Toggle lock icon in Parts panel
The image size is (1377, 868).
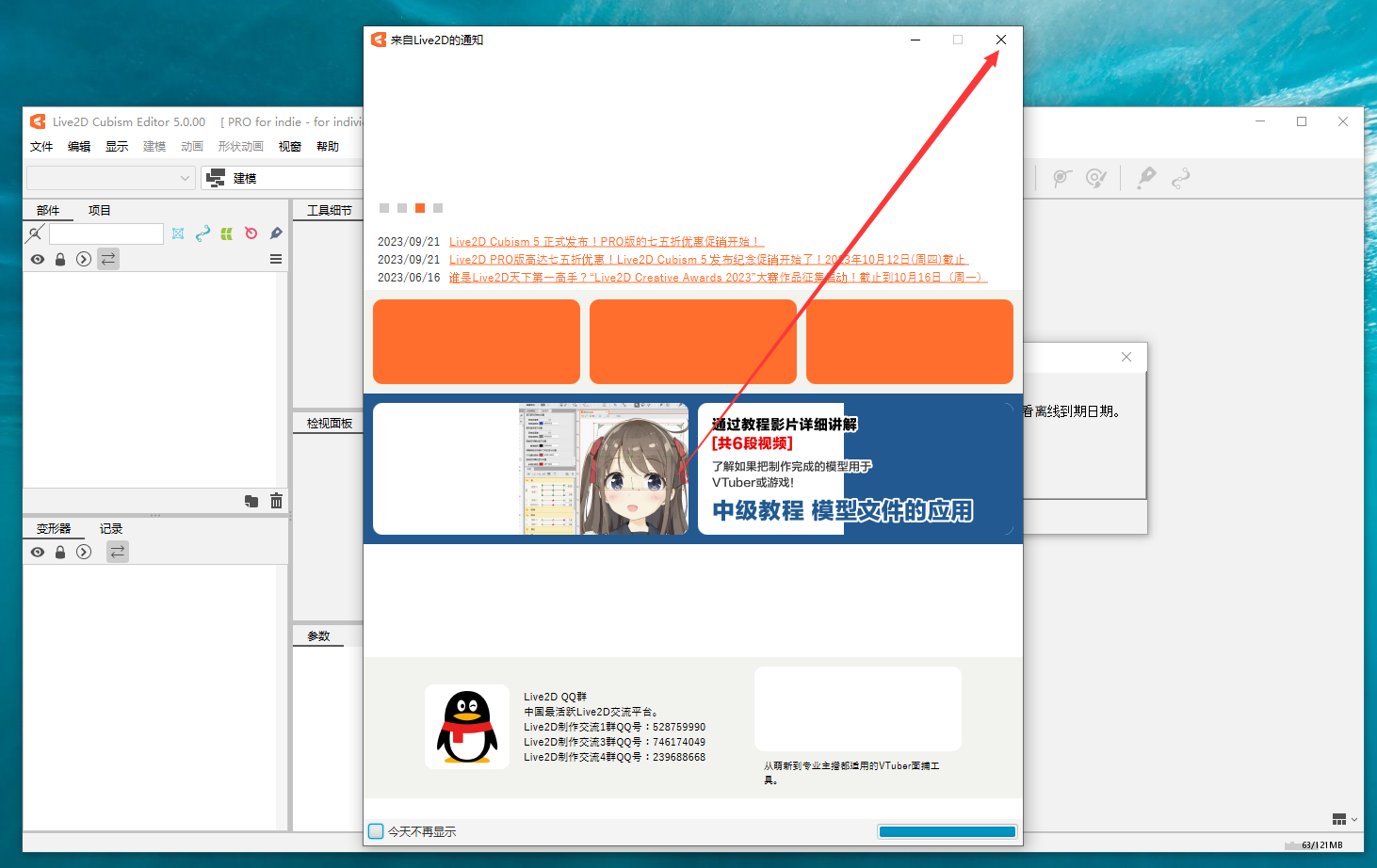60,259
